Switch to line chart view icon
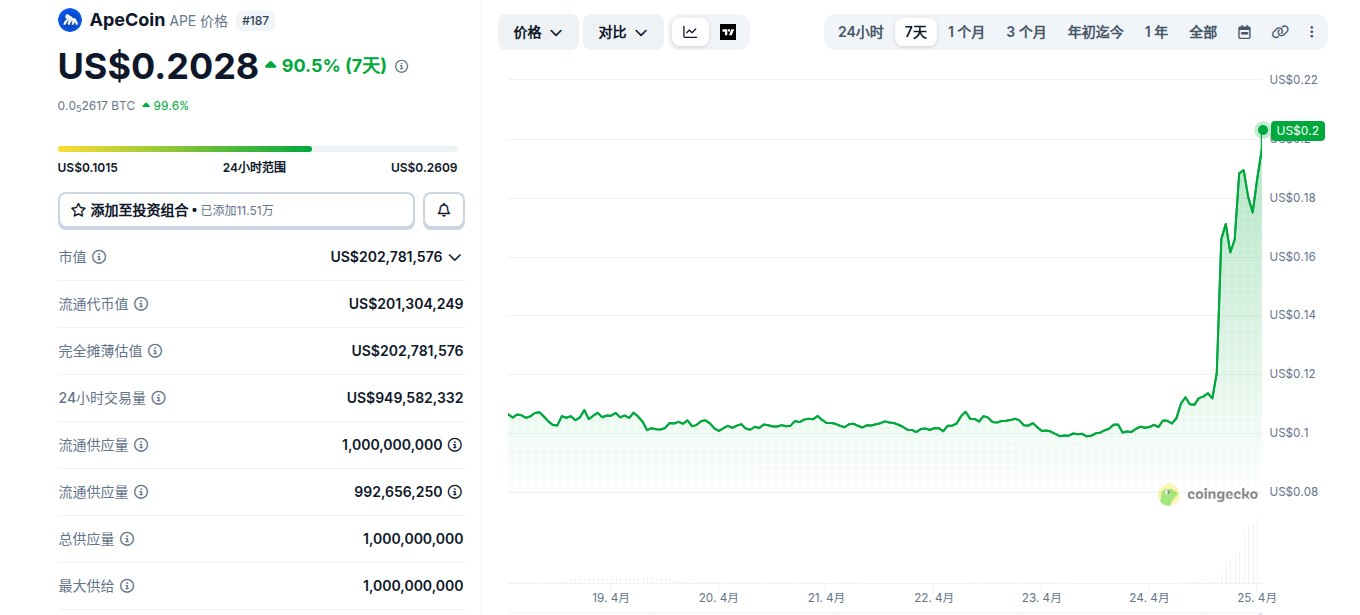This screenshot has width=1360, height=615. click(691, 32)
